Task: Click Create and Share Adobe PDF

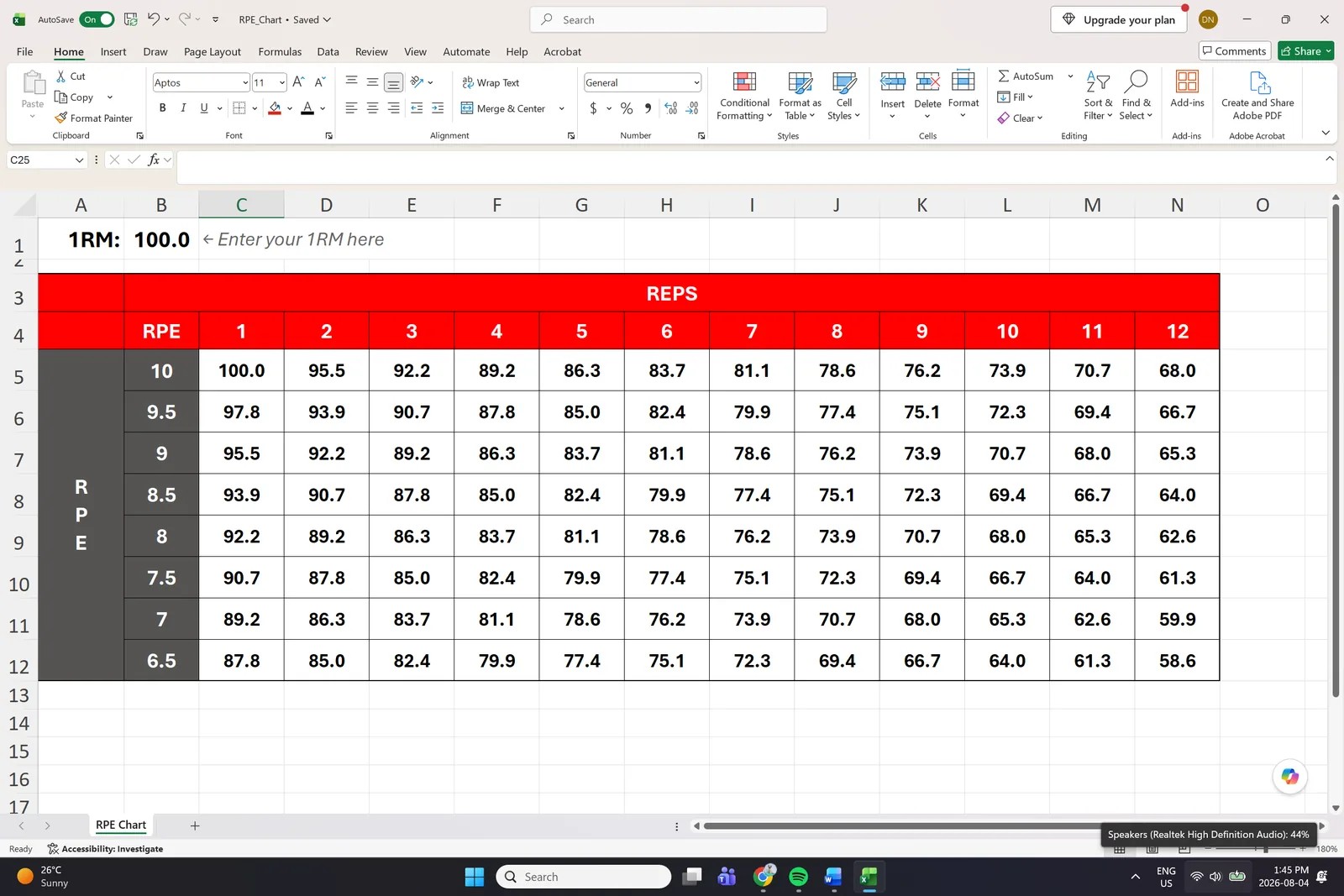Action: coord(1257,96)
